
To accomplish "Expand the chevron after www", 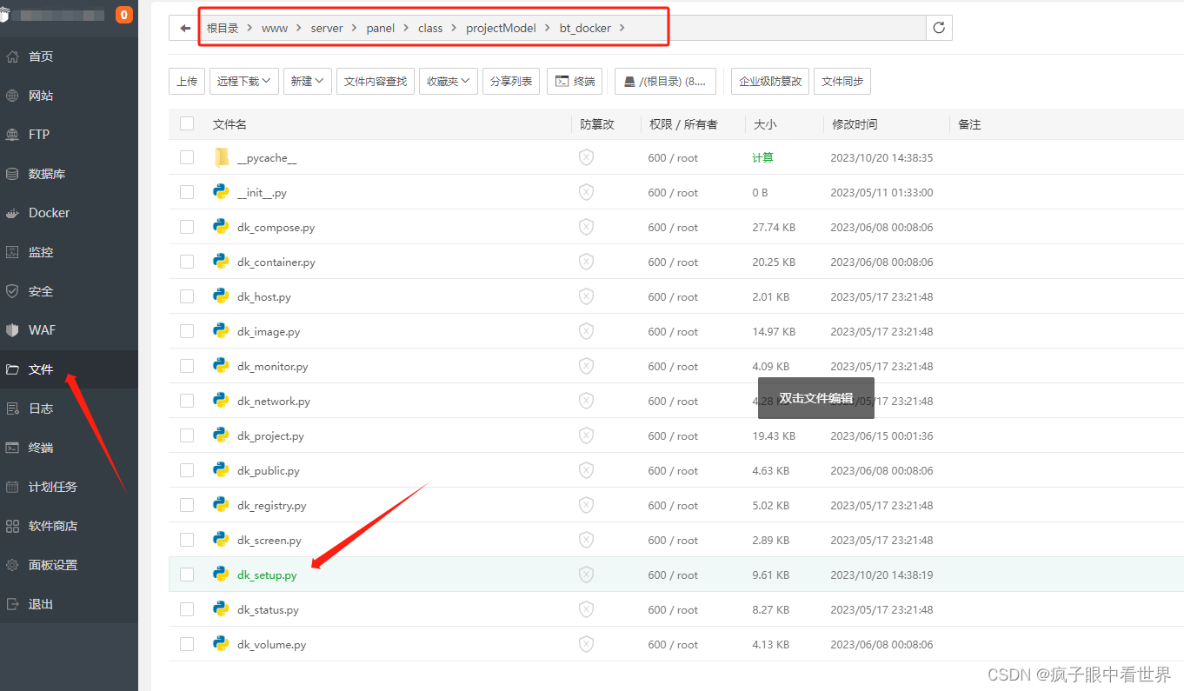I will [x=299, y=28].
